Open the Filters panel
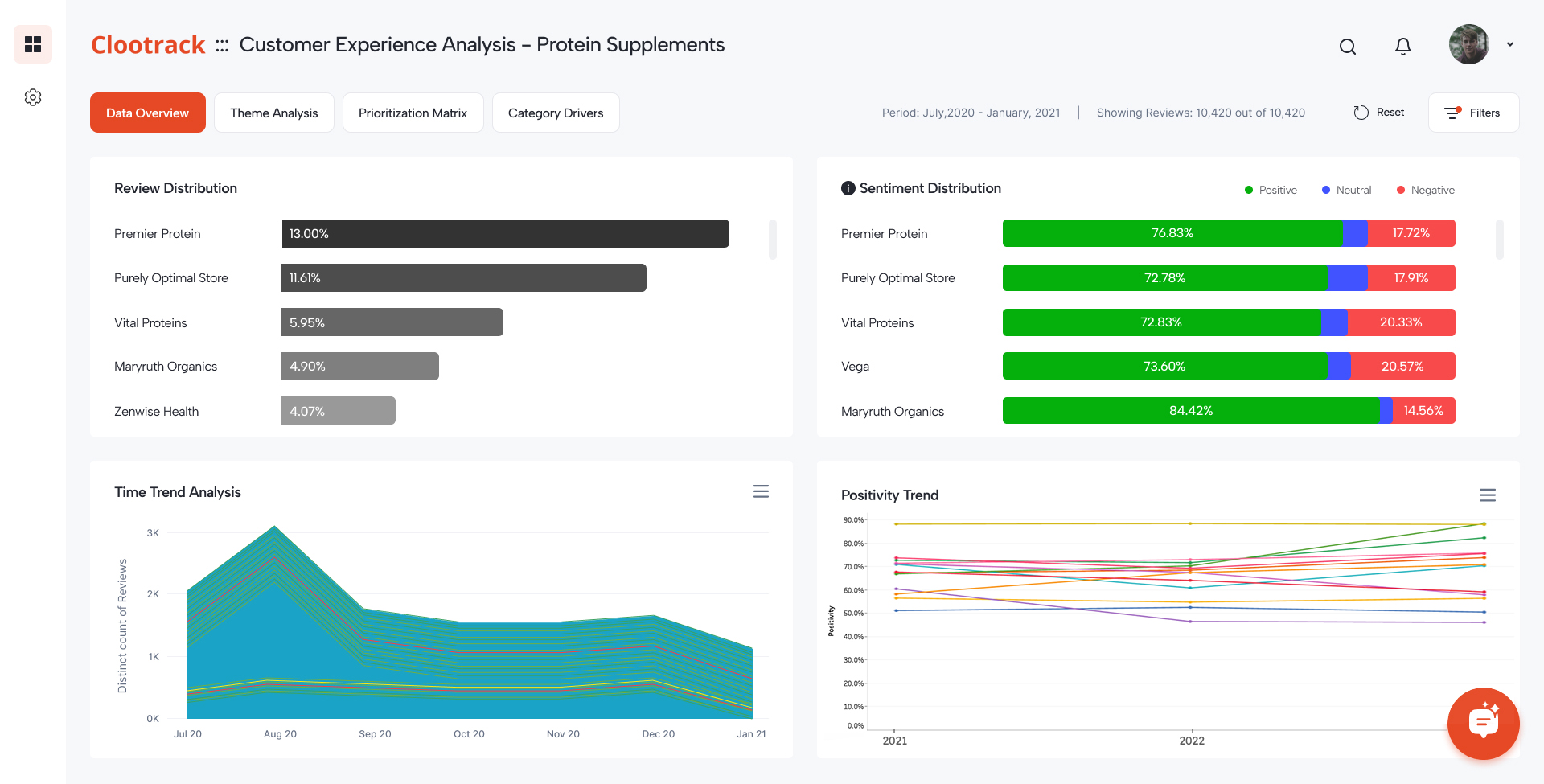Screen dimensions: 1544x784 [1473, 113]
